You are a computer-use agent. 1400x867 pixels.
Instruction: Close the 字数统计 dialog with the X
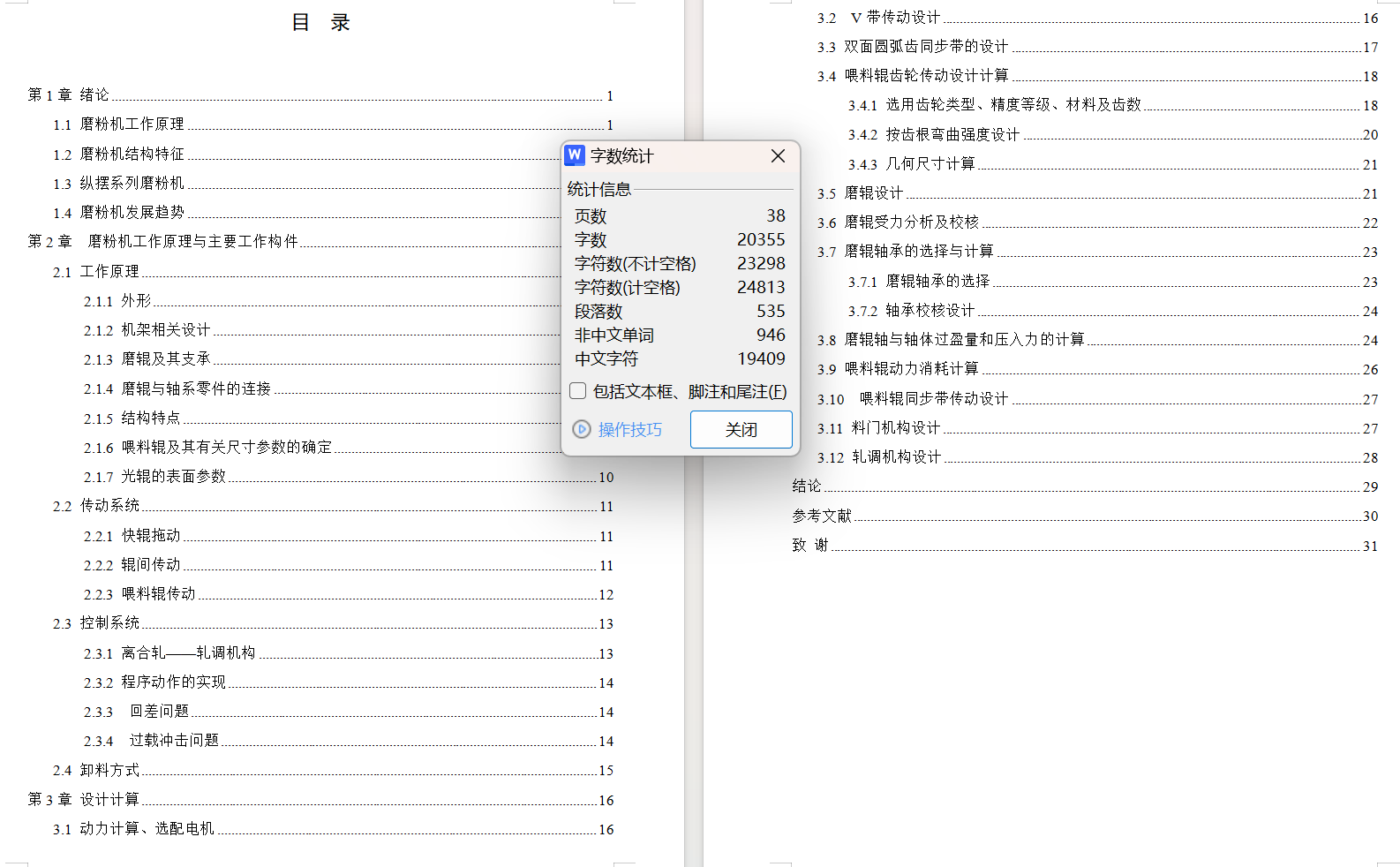tap(778, 155)
